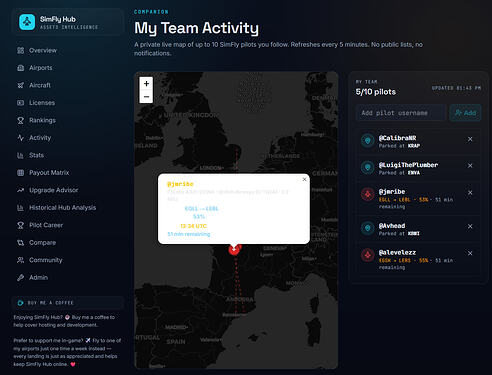This screenshot has width=492, height=375.
Task: Click the Add pilot button
Action: pos(465,113)
